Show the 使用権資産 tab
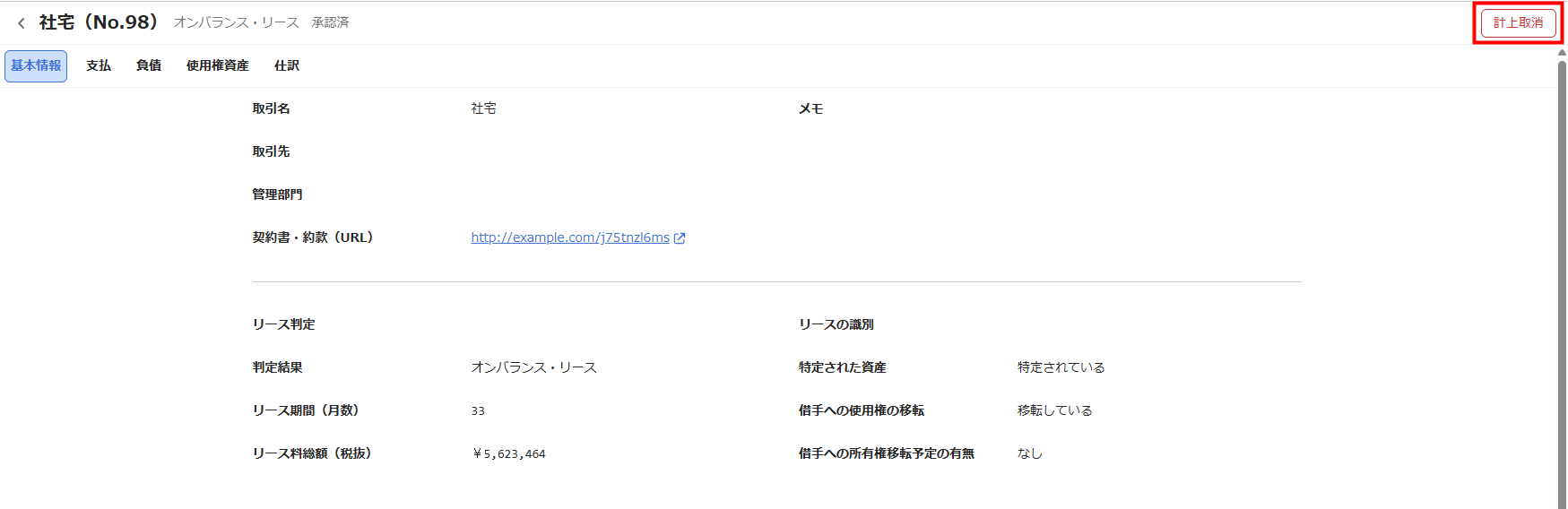1568x509 pixels. pyautogui.click(x=217, y=66)
